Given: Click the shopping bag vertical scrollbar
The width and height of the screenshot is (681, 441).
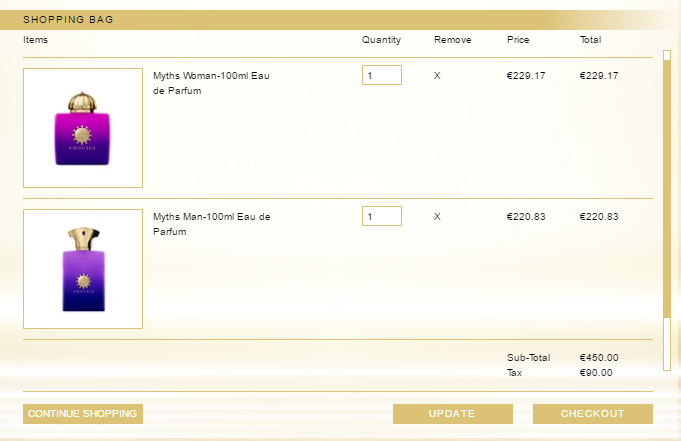Looking at the screenshot, I should [x=667, y=210].
